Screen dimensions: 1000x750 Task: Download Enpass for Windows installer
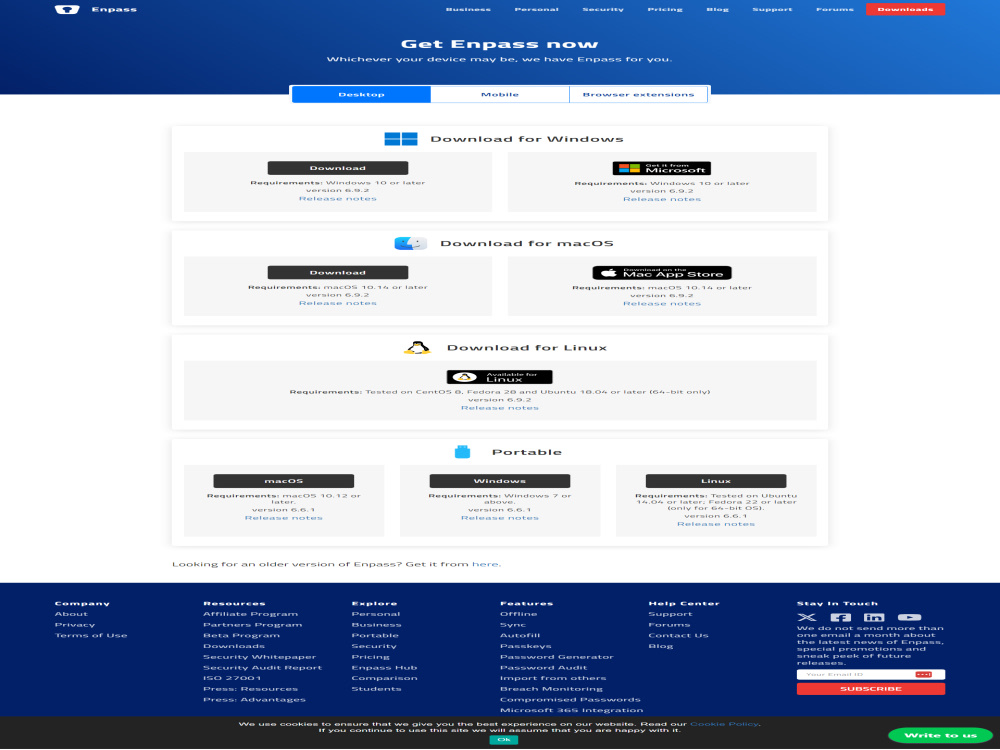click(x=337, y=168)
